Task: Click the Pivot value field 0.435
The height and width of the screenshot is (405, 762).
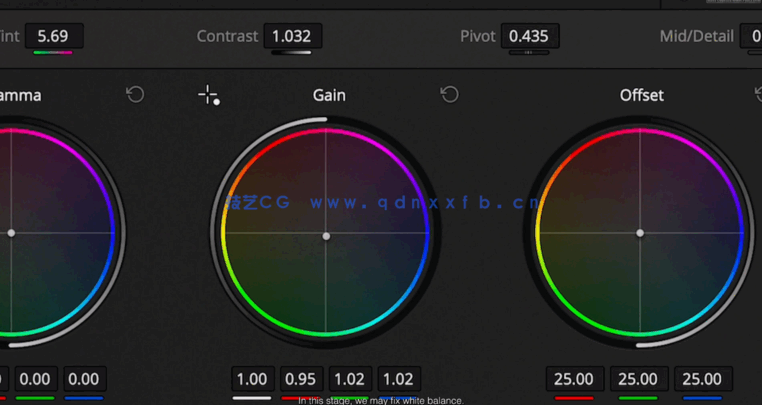Action: [x=530, y=36]
